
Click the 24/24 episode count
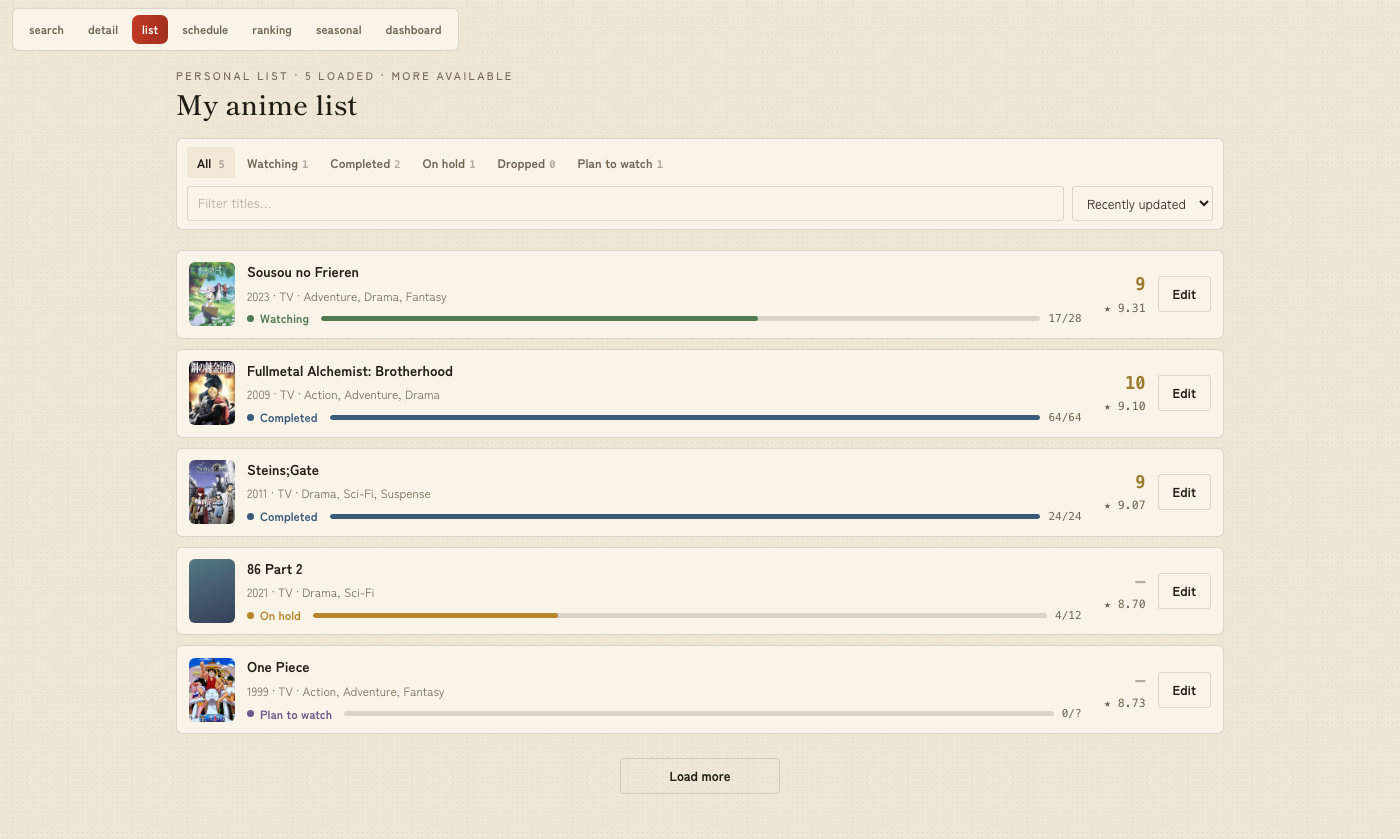(x=1065, y=516)
